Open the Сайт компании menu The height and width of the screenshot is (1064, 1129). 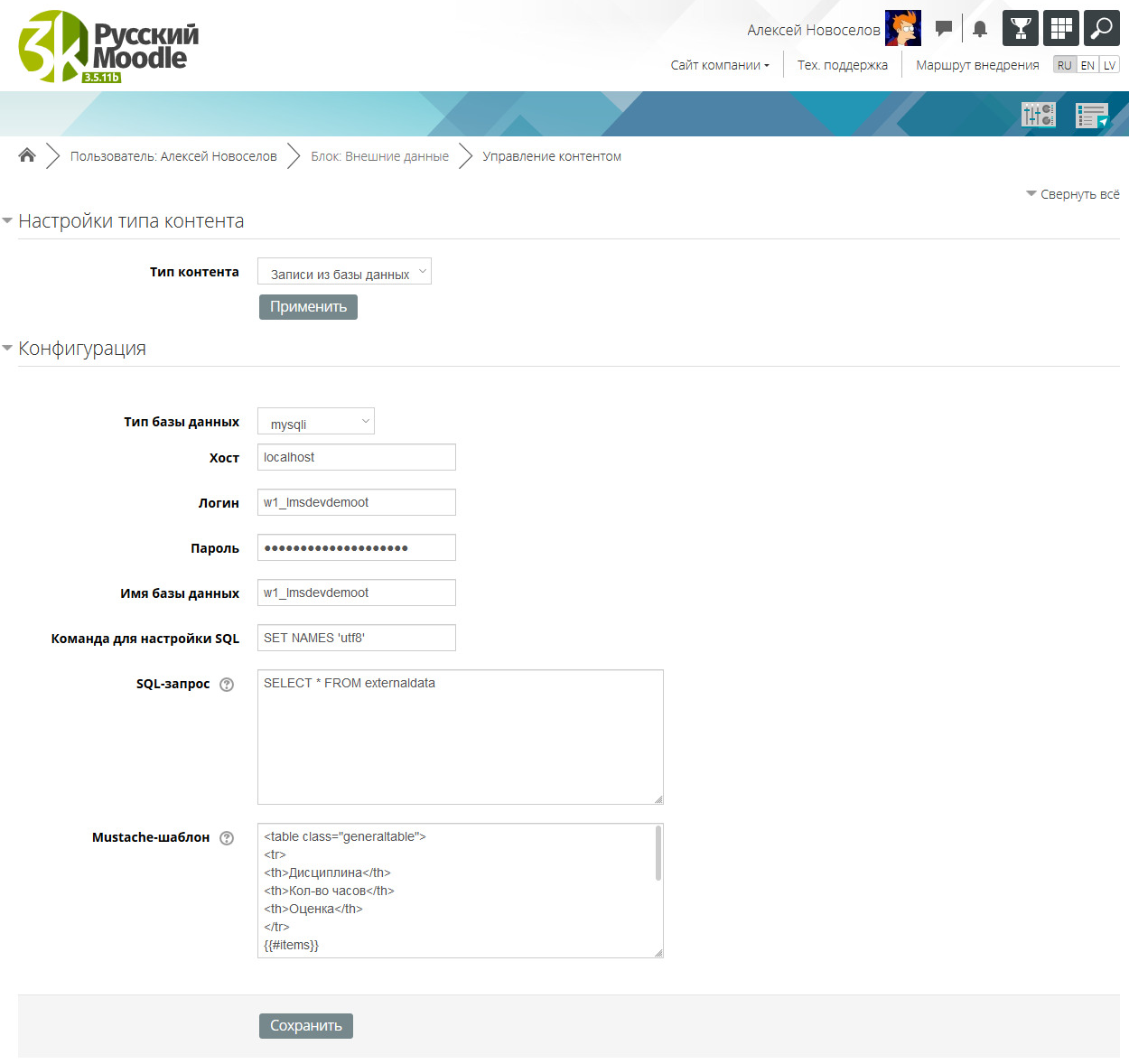pos(720,65)
